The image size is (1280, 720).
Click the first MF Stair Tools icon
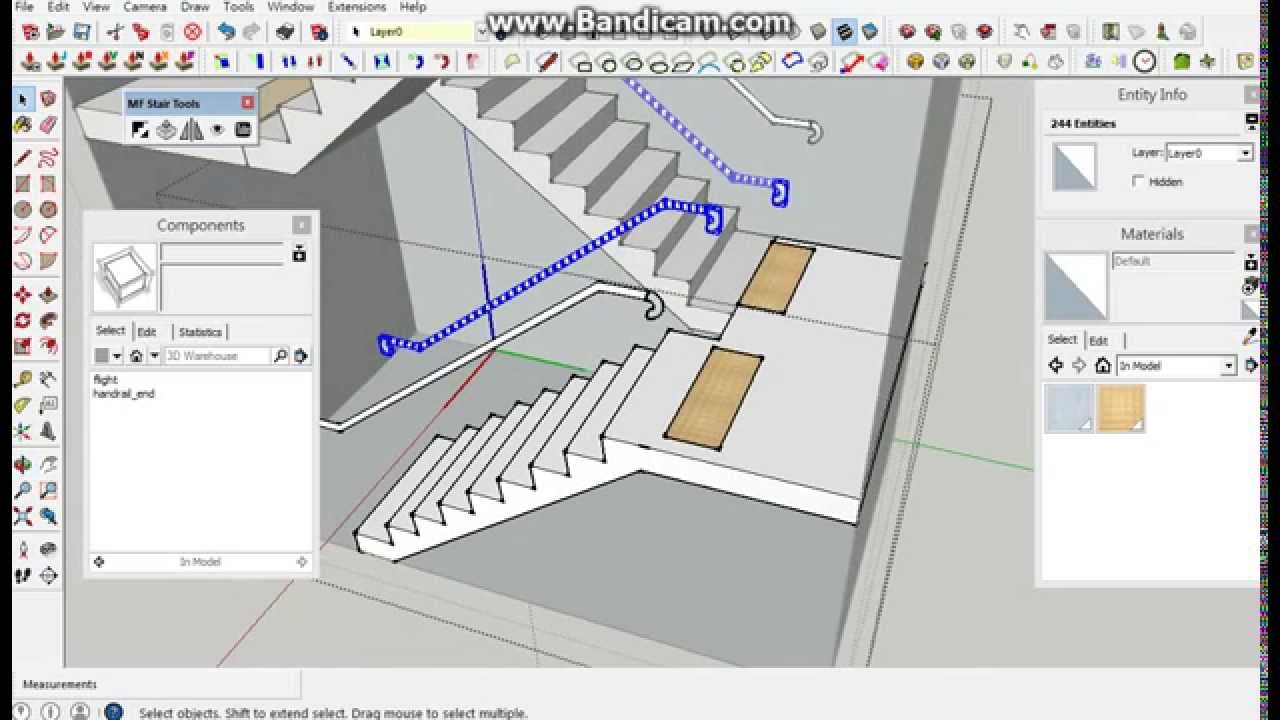tap(140, 129)
